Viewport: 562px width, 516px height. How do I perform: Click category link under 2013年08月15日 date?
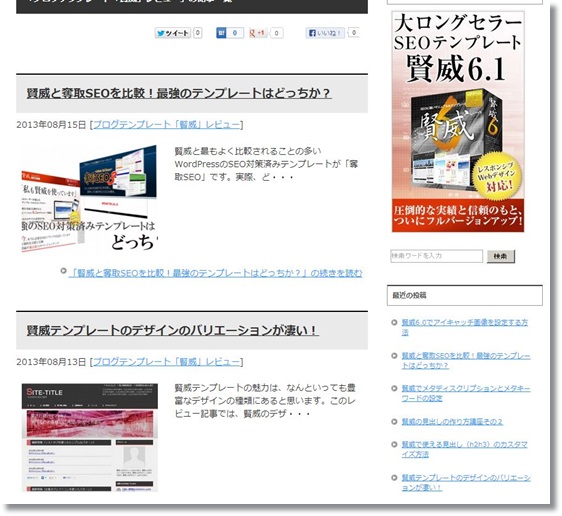[x=167, y=125]
